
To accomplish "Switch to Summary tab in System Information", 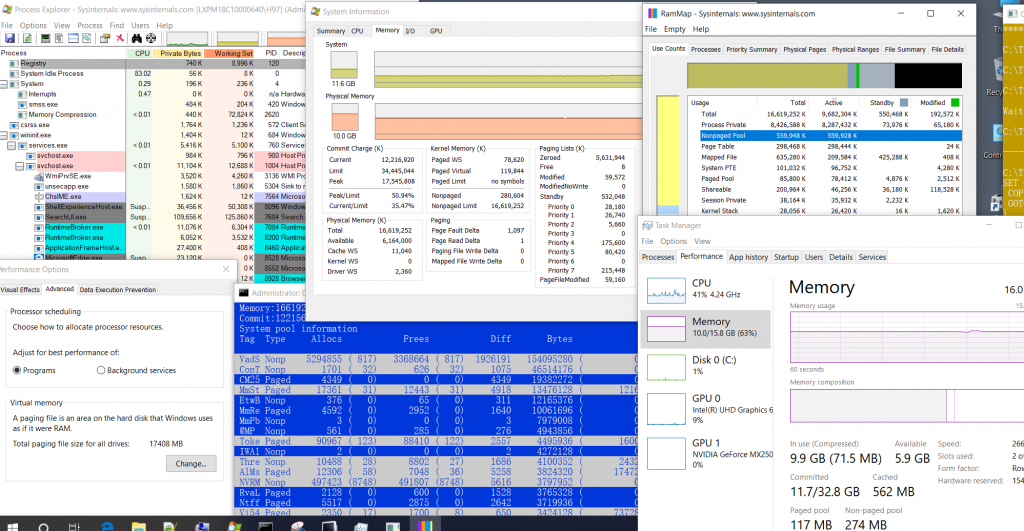I will click(x=330, y=31).
